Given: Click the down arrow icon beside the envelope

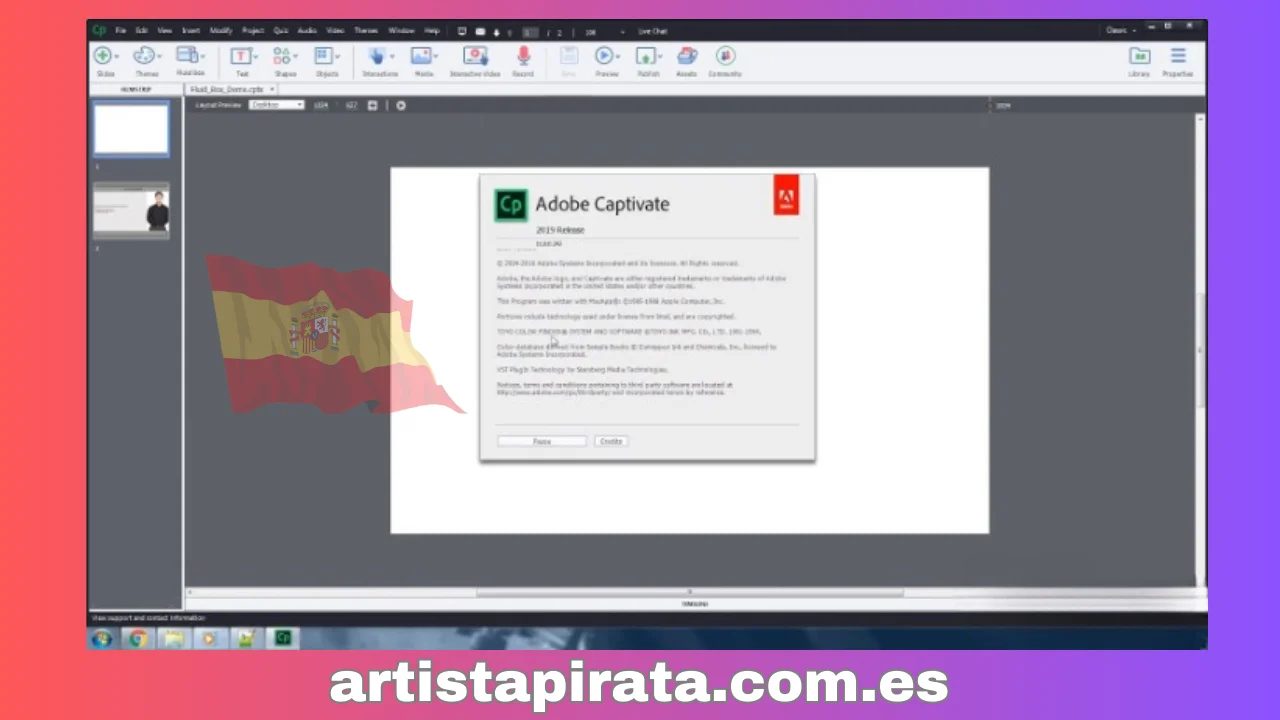Looking at the screenshot, I should (x=497, y=32).
